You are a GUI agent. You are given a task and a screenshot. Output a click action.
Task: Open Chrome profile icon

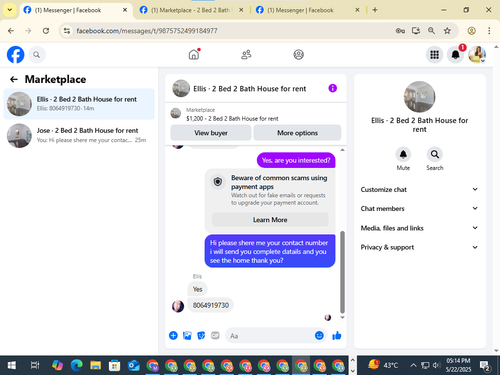click(471, 31)
